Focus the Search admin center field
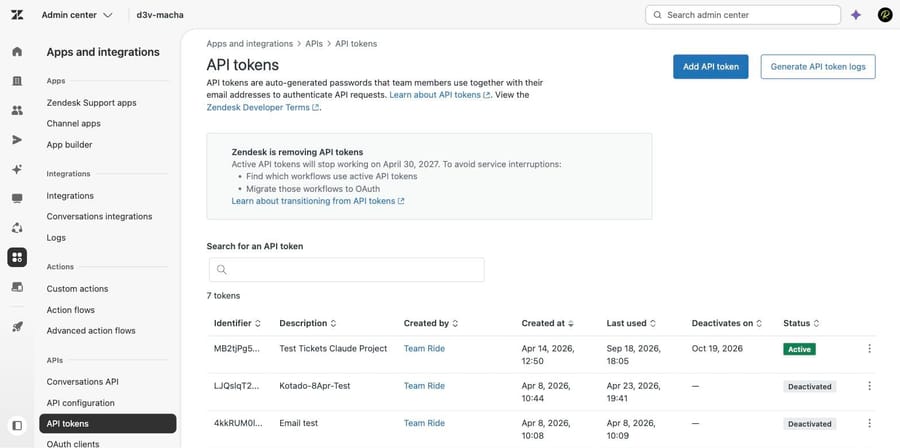This screenshot has height=448, width=900. click(743, 15)
